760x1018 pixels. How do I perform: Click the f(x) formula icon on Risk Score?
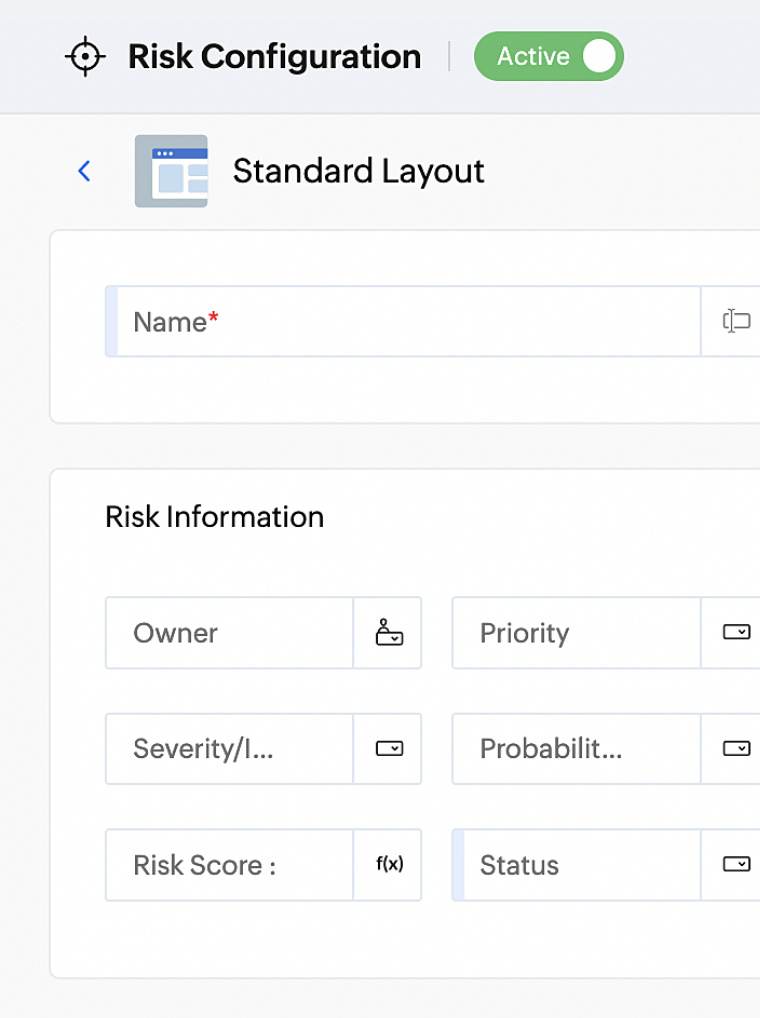[x=388, y=864]
